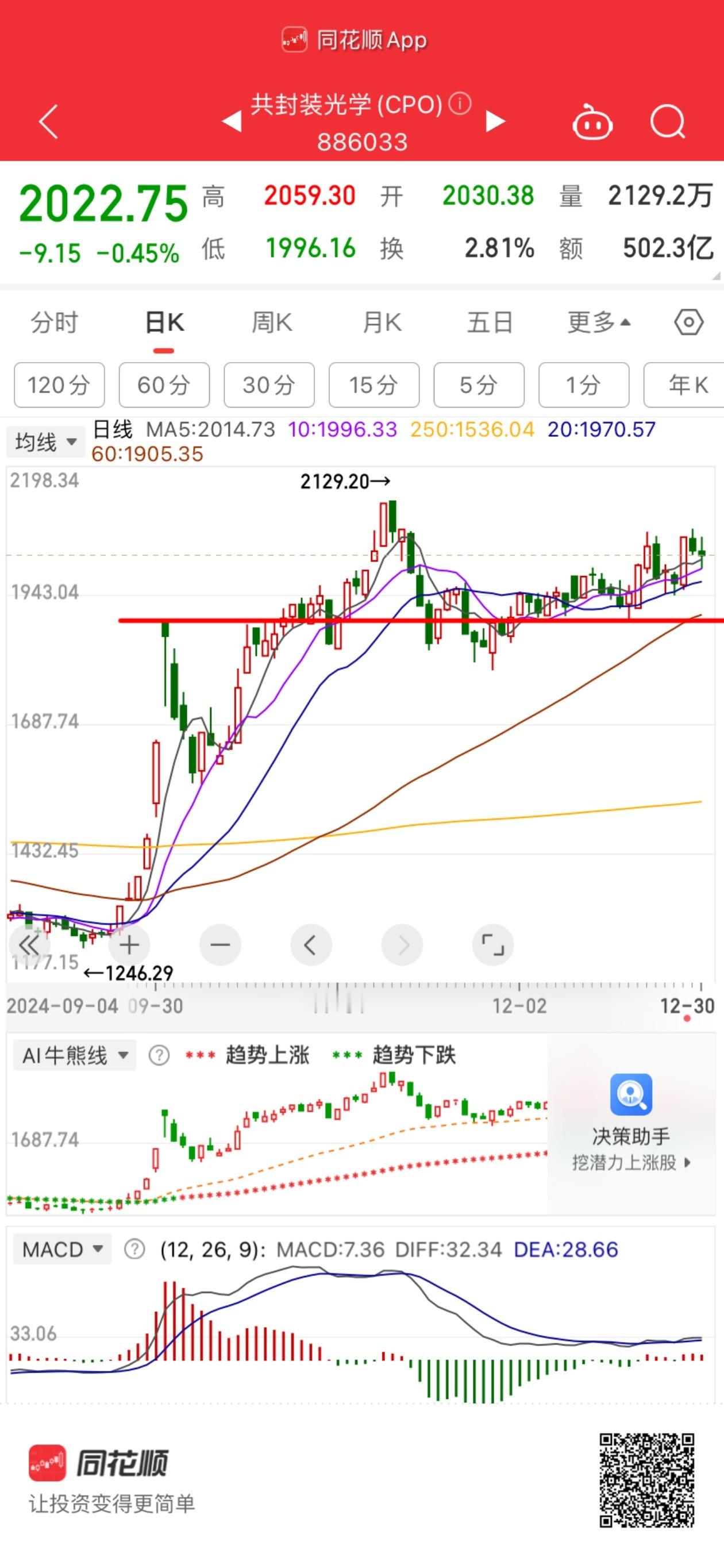
Task: Open help icon next to AI牛熊线
Action: tap(159, 1055)
